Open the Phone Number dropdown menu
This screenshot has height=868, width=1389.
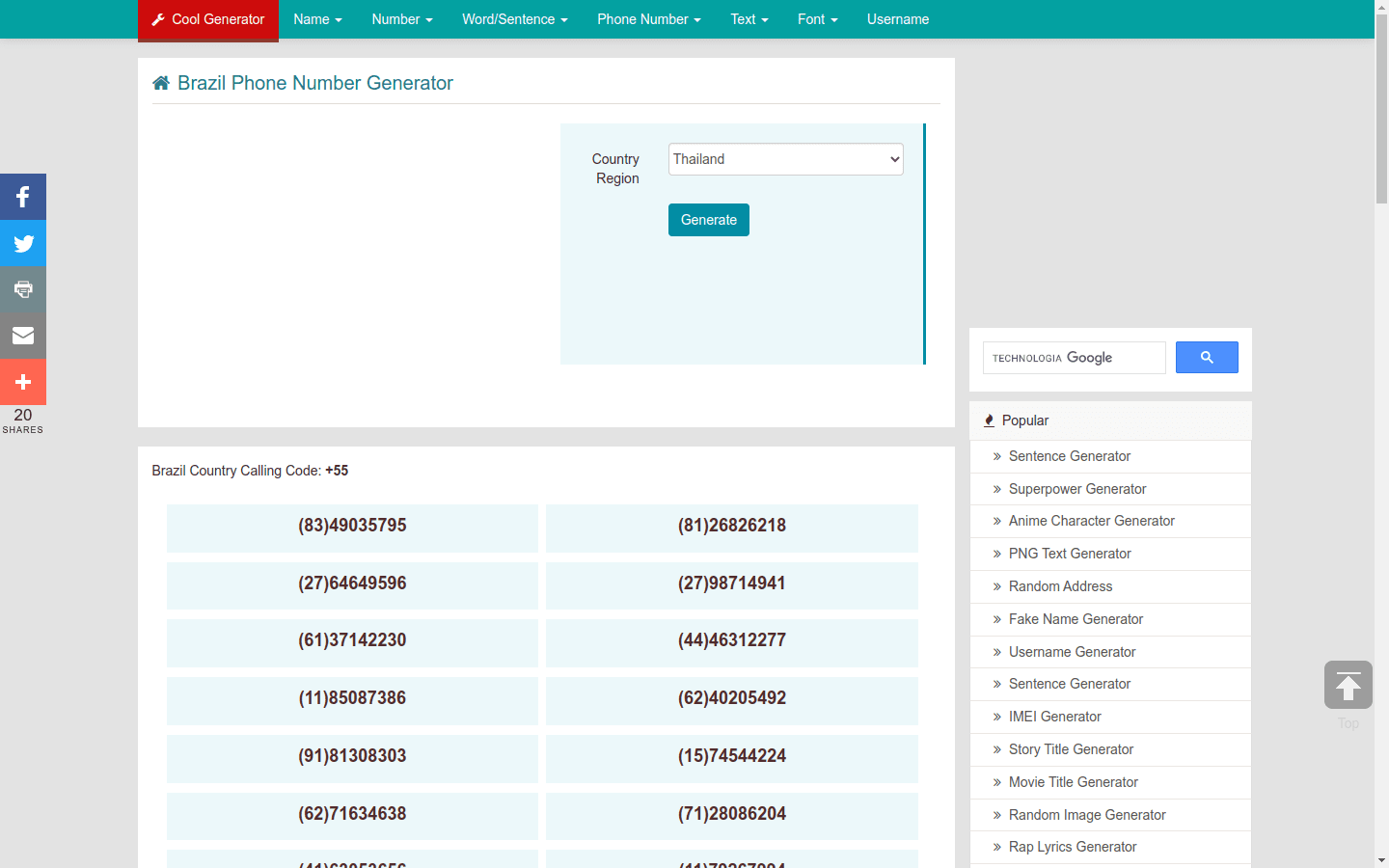tap(648, 19)
